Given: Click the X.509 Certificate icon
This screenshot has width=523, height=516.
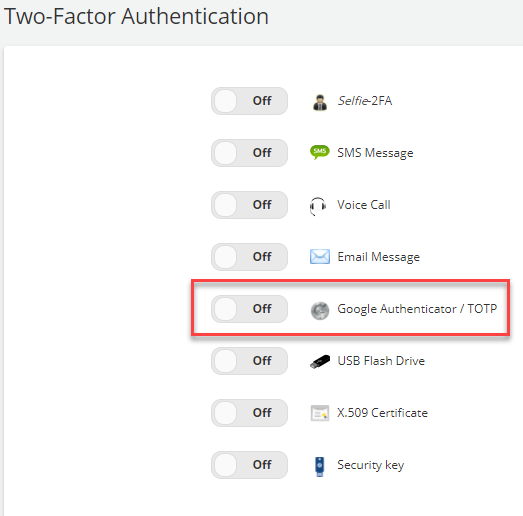Looking at the screenshot, I should click(x=320, y=413).
